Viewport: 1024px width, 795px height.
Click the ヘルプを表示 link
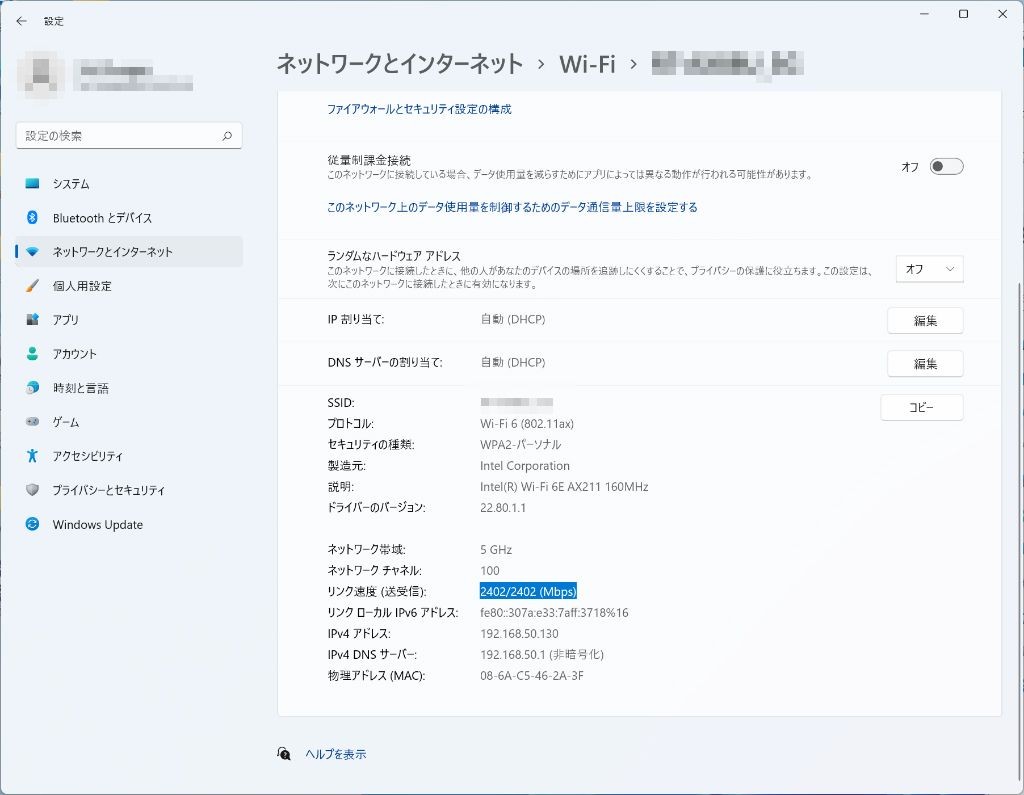(x=336, y=754)
